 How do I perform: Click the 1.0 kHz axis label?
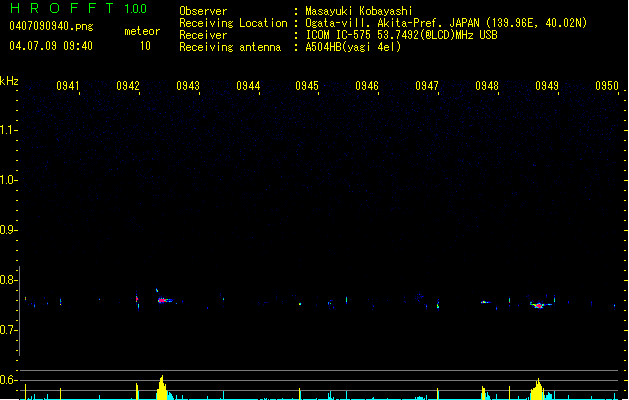coord(8,180)
